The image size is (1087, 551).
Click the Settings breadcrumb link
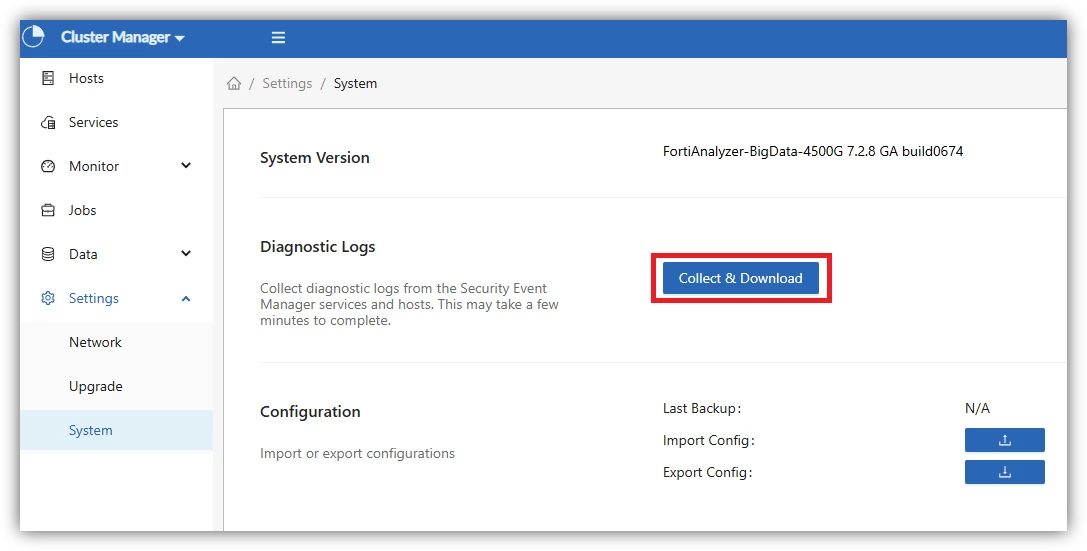287,84
